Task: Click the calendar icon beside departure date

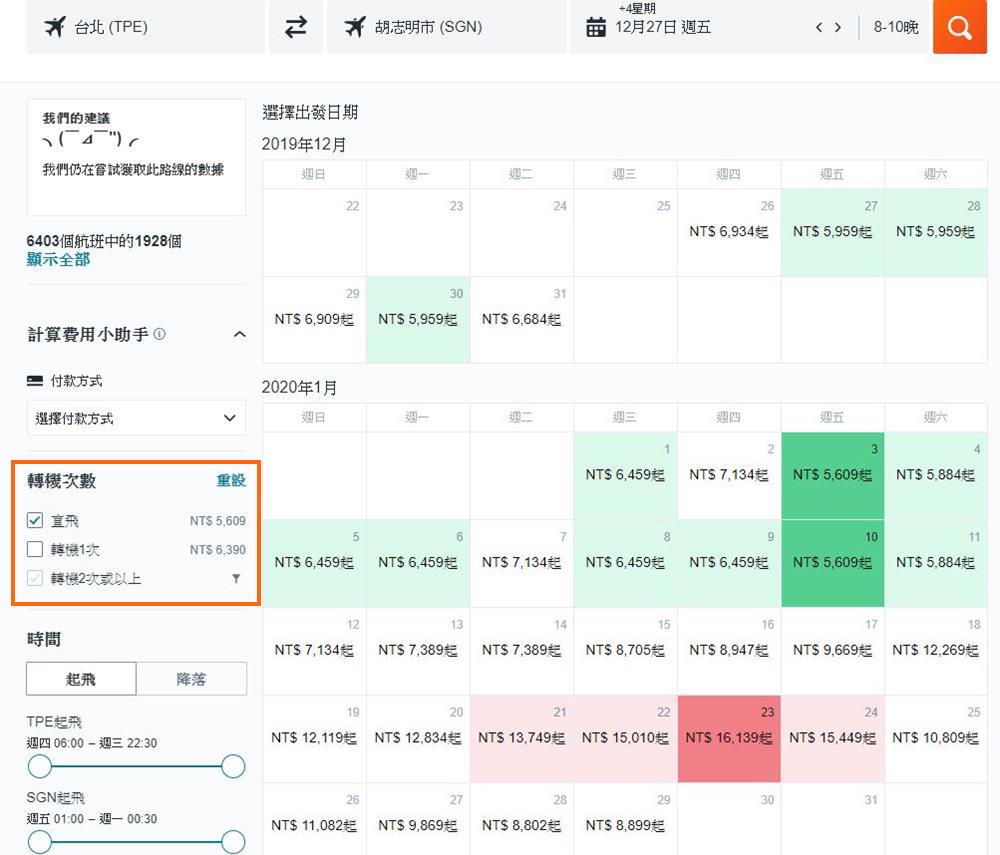Action: 596,27
